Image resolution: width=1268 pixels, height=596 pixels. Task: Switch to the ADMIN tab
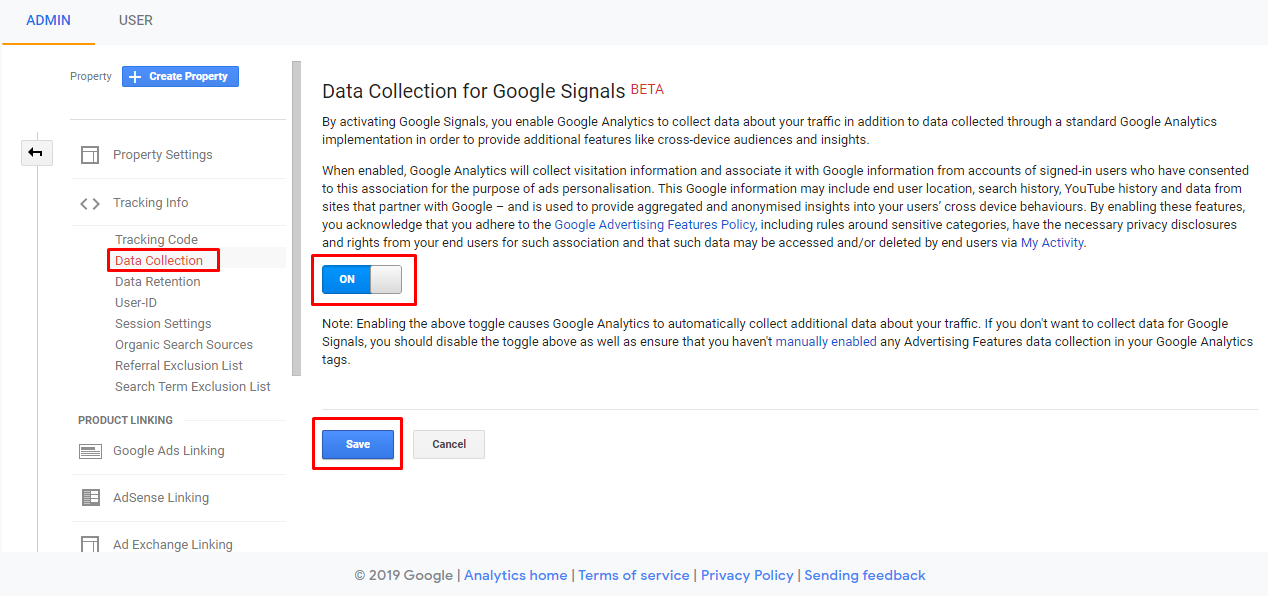(48, 20)
